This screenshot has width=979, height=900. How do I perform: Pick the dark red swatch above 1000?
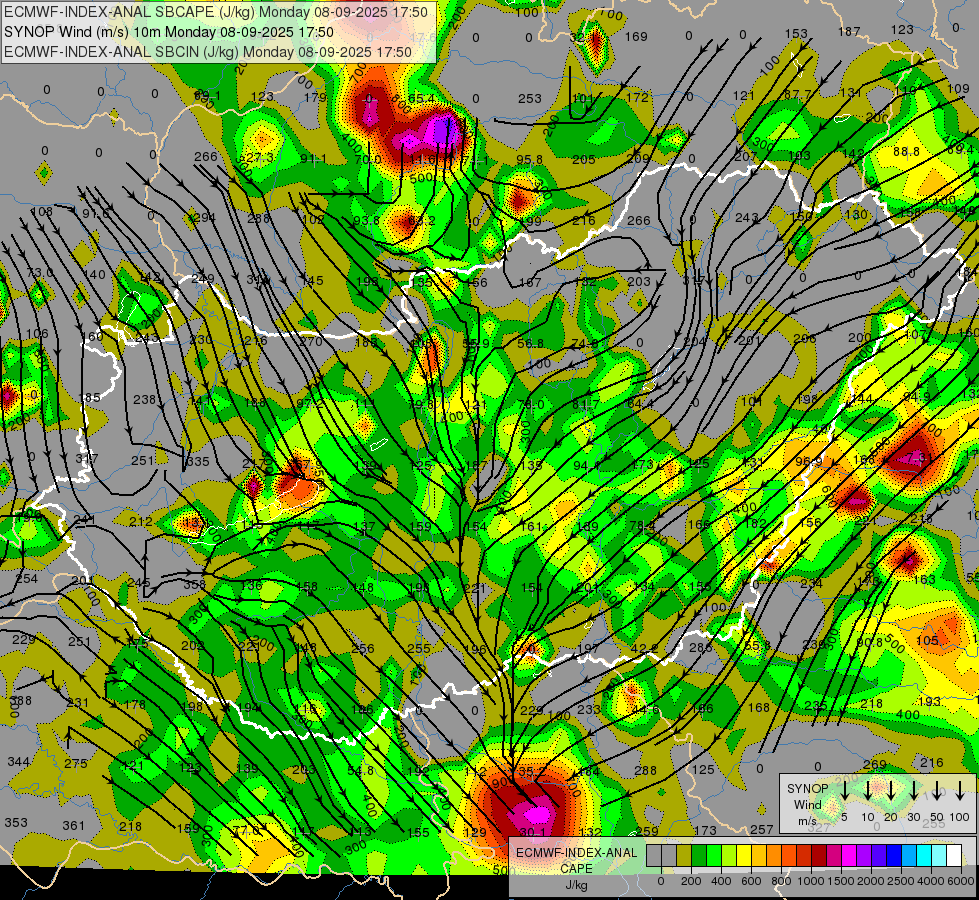point(819,856)
